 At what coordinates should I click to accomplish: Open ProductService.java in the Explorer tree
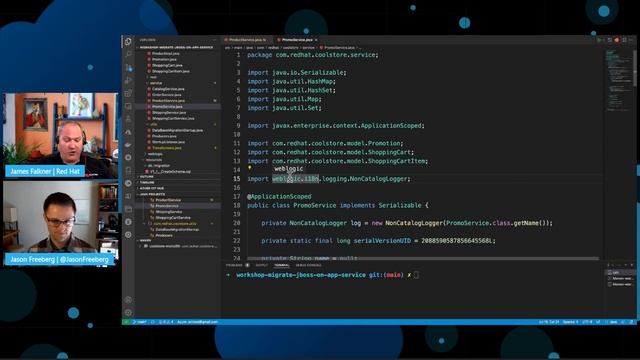pos(169,101)
